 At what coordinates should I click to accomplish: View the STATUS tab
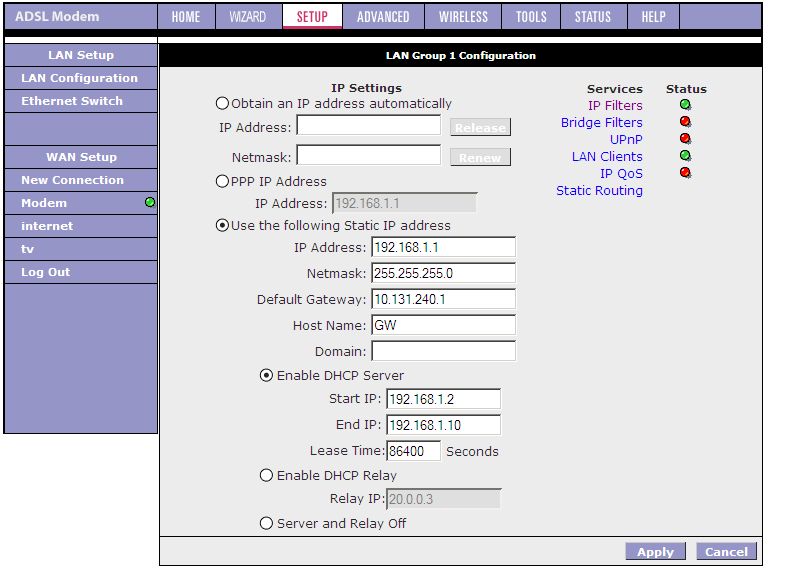[x=593, y=17]
